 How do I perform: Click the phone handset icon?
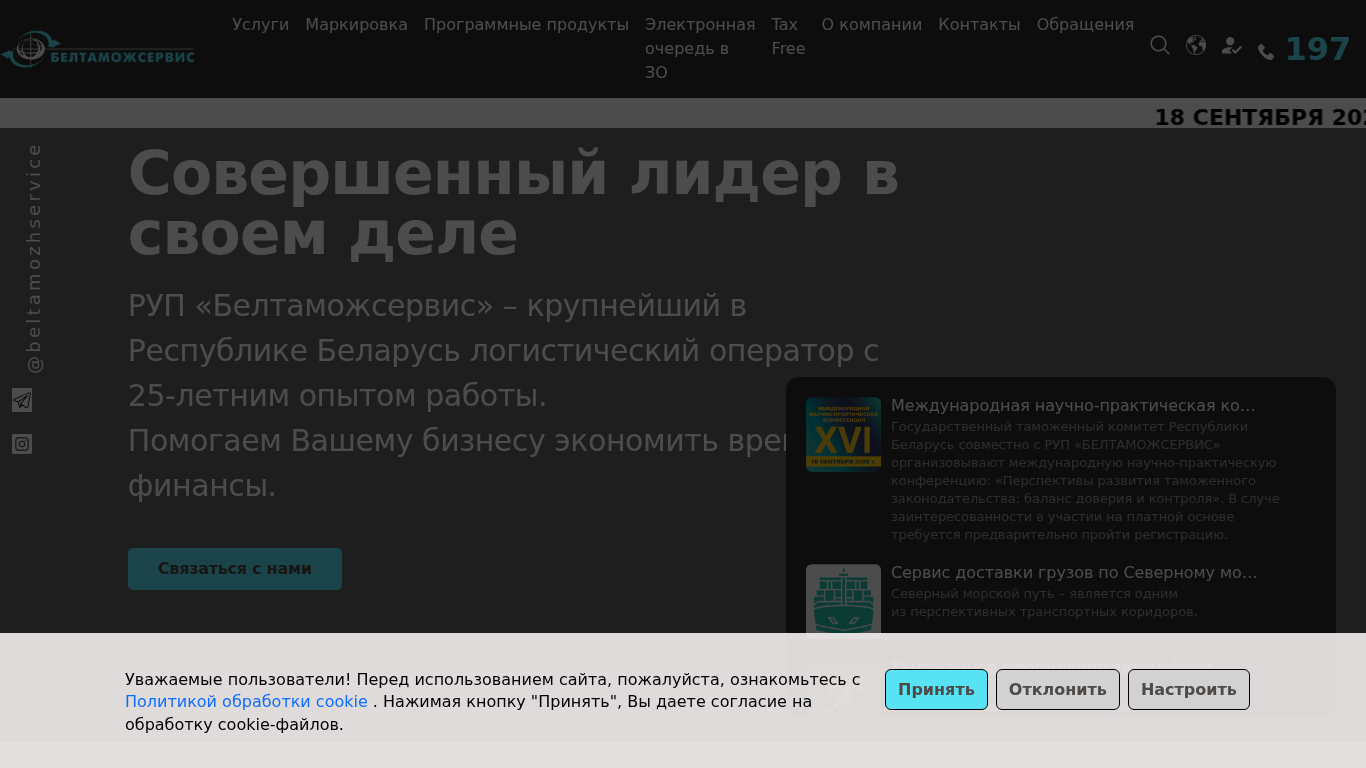1266,52
